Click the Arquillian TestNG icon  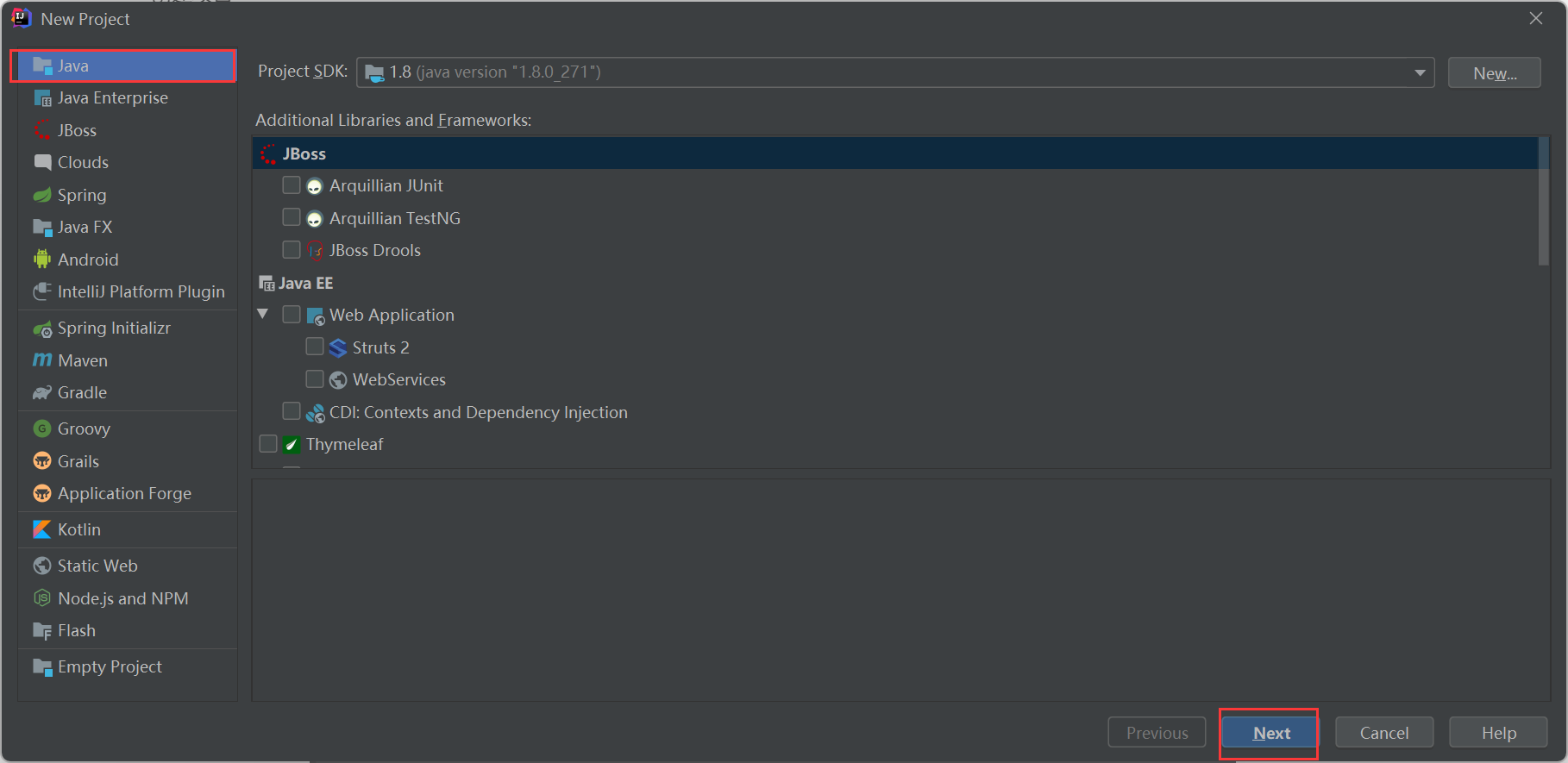[x=315, y=219]
